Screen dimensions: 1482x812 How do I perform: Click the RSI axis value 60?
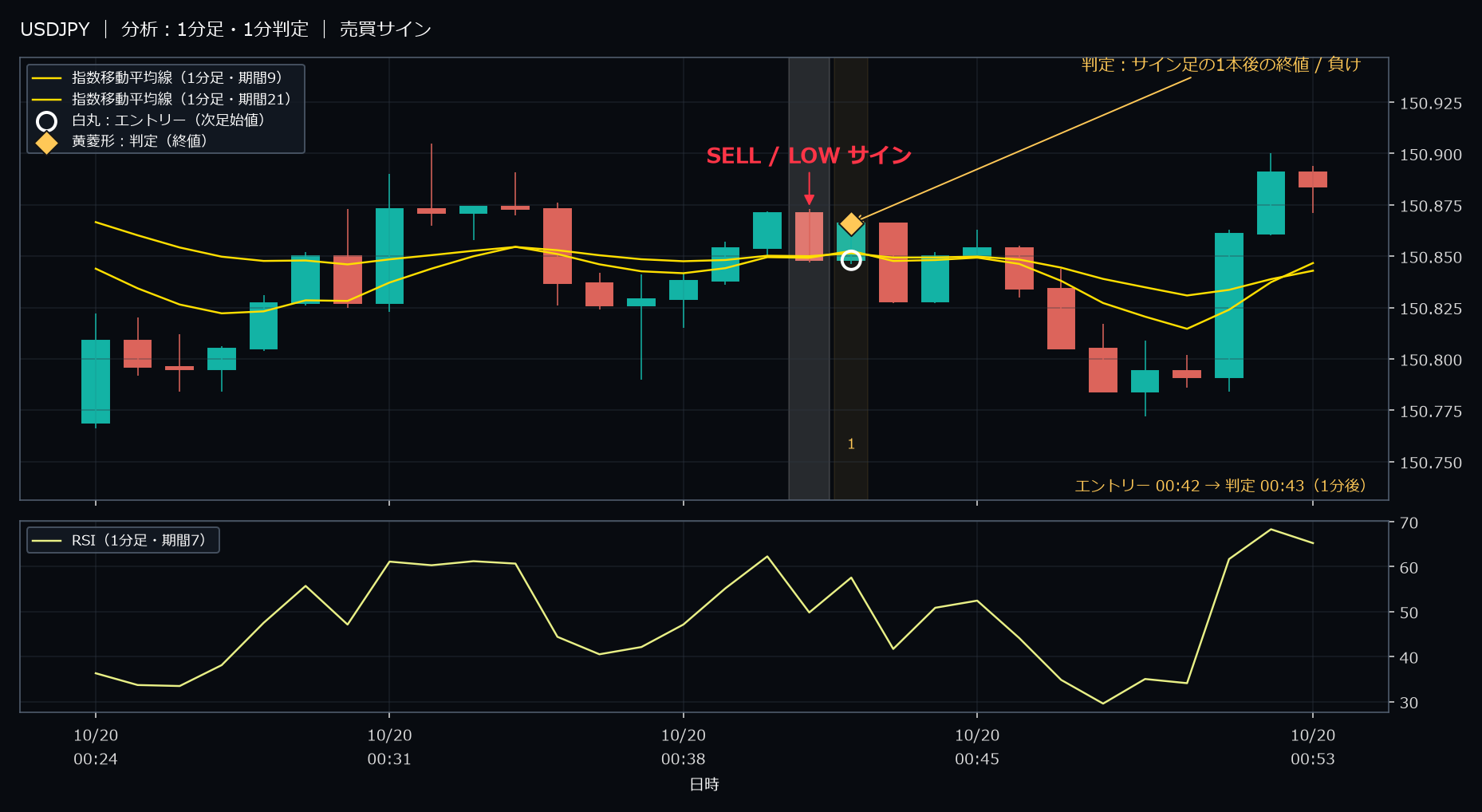point(1409,568)
